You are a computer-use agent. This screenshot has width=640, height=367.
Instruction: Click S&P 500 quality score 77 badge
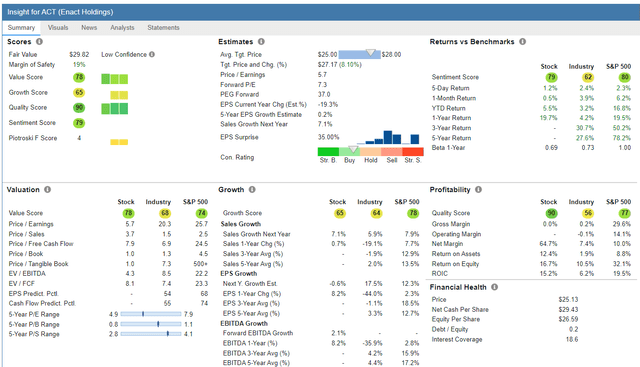coord(624,213)
